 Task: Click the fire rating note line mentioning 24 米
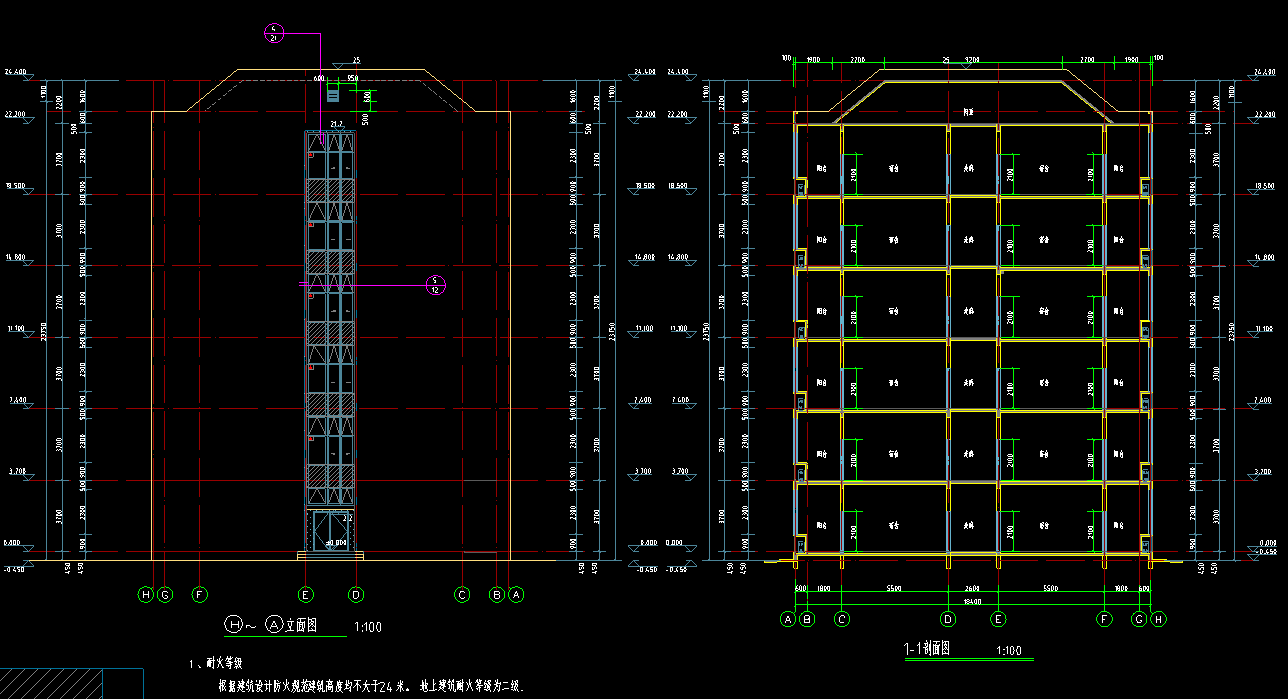click(x=370, y=687)
